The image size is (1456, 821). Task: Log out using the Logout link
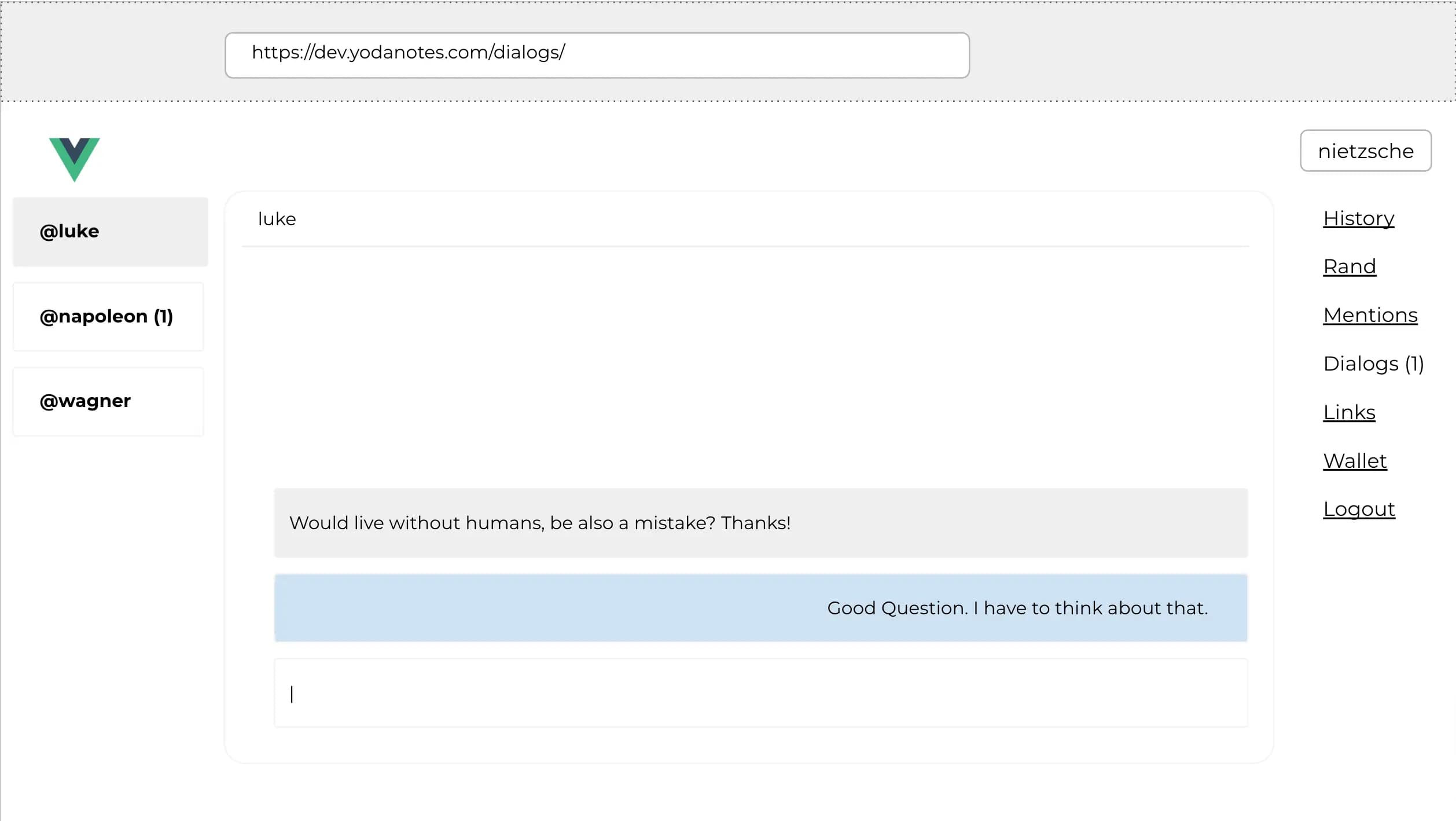pyautogui.click(x=1358, y=510)
